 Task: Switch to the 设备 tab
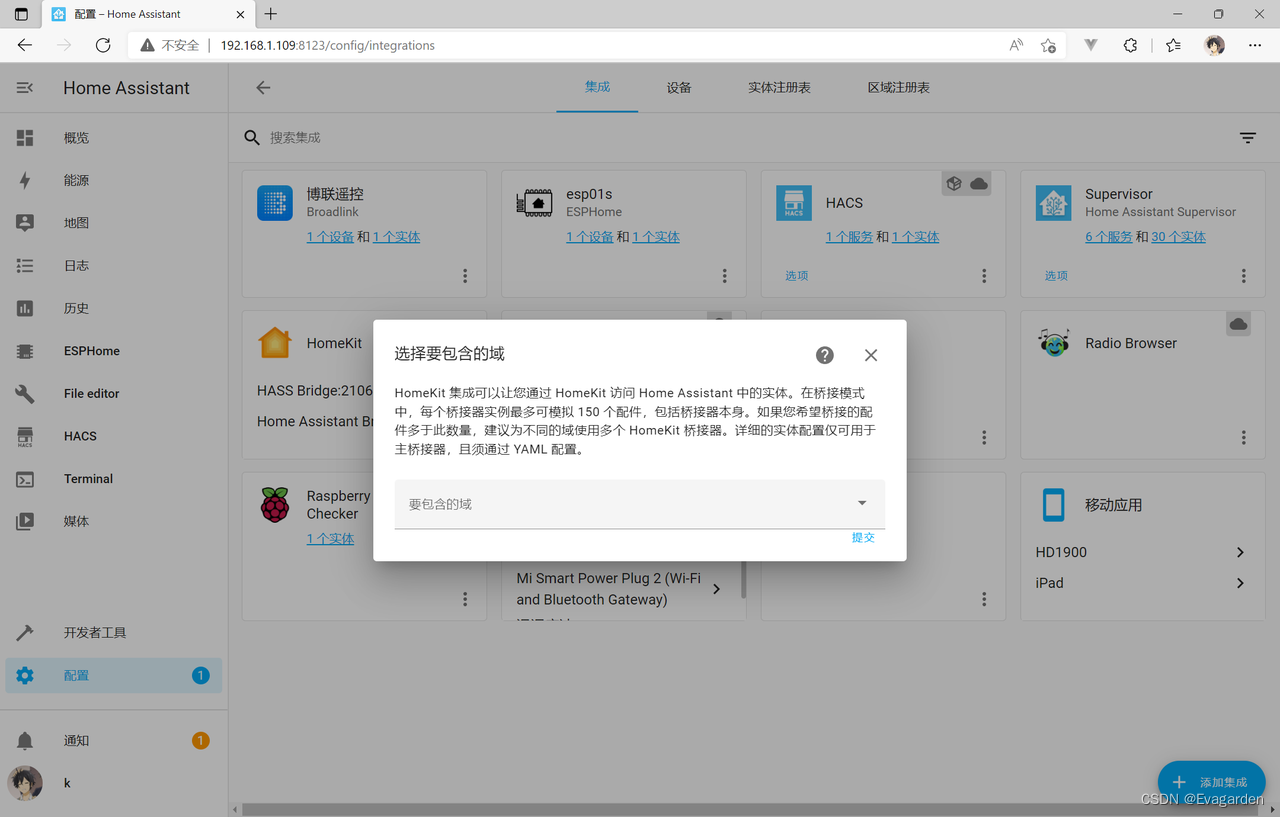point(679,87)
